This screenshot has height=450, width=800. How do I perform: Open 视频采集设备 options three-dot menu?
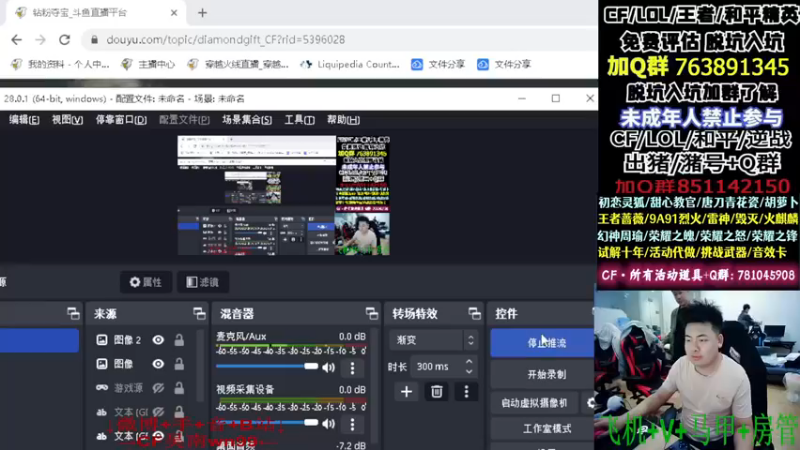[352, 424]
